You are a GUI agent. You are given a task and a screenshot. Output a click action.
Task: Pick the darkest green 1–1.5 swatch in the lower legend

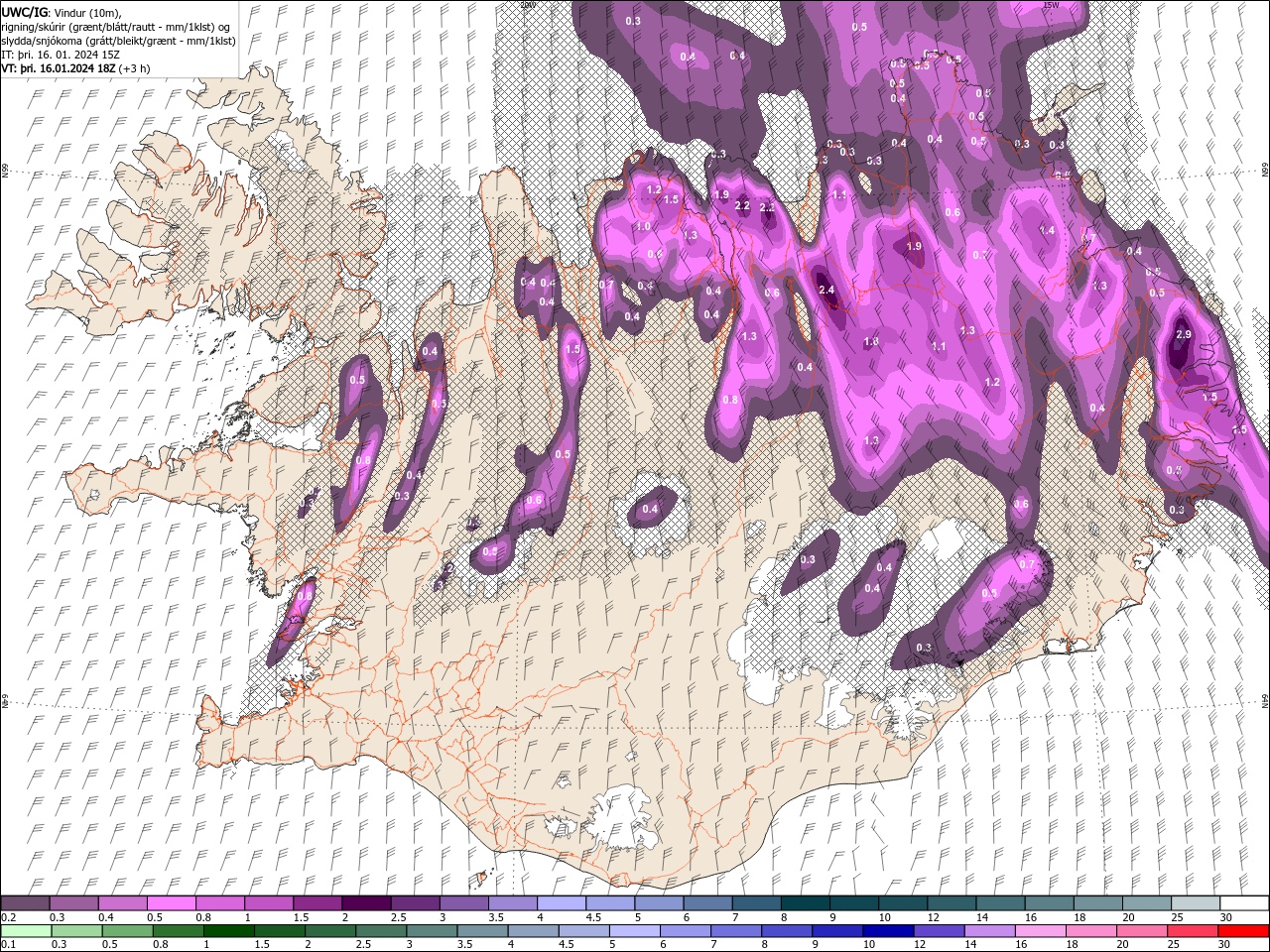click(x=230, y=931)
